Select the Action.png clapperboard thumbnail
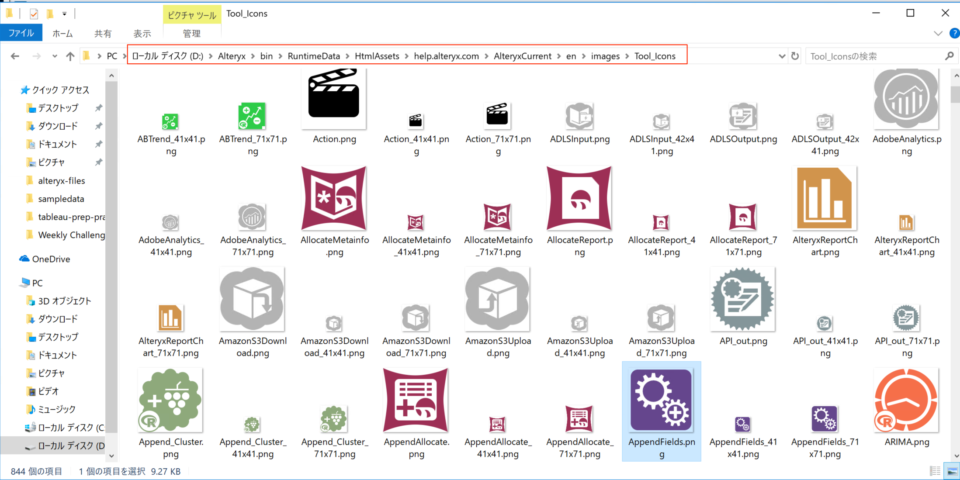This screenshot has height=480, width=960. click(x=334, y=98)
